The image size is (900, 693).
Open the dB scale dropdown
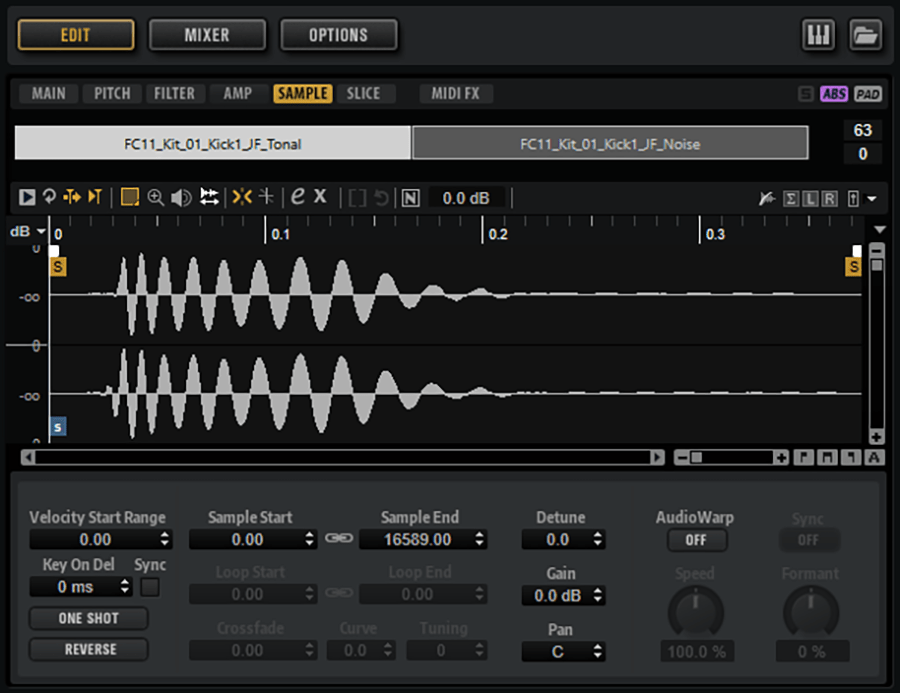tap(41, 231)
